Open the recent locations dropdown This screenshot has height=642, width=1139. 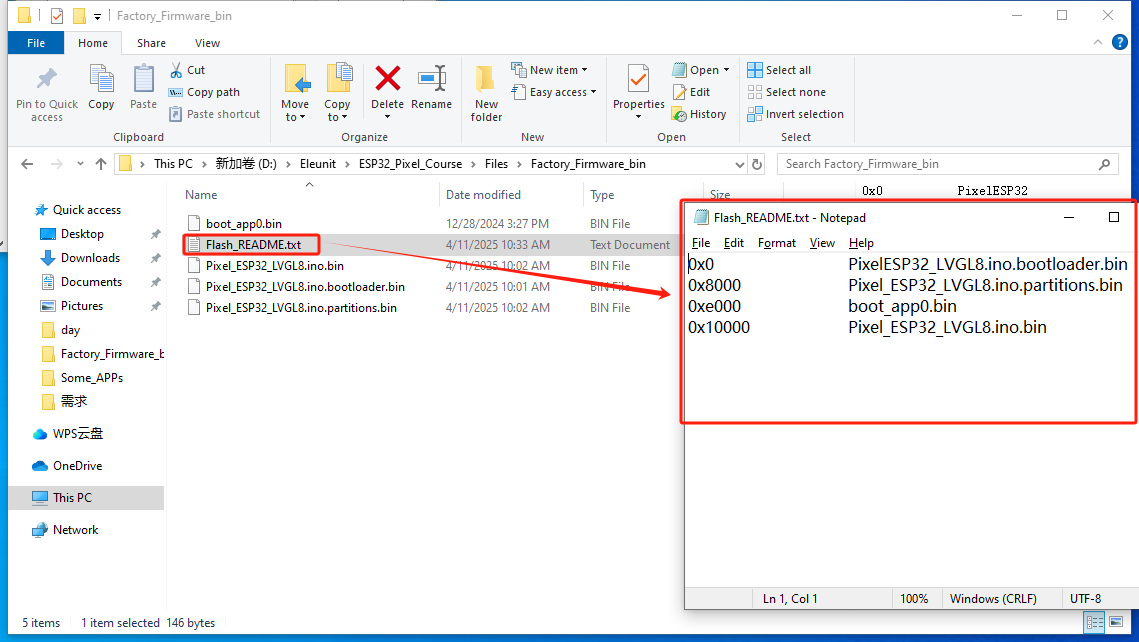80,164
